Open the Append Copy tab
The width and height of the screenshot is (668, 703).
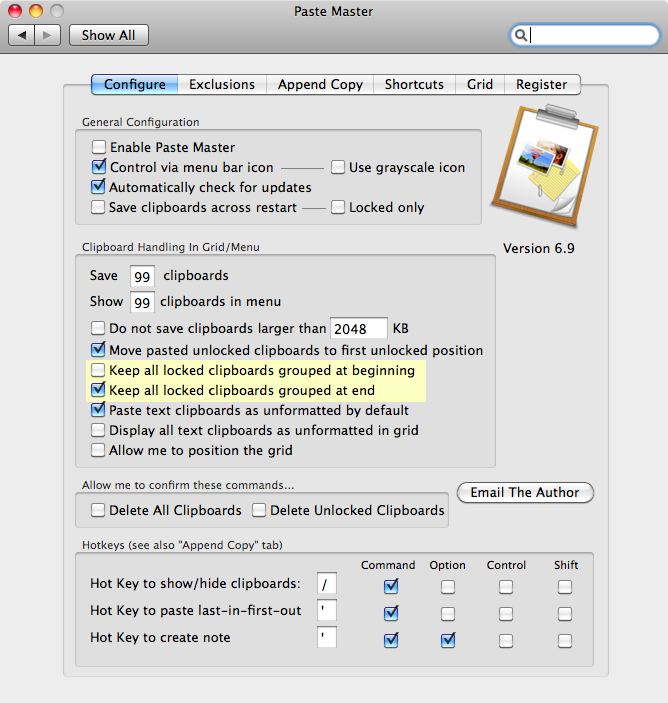tap(320, 85)
